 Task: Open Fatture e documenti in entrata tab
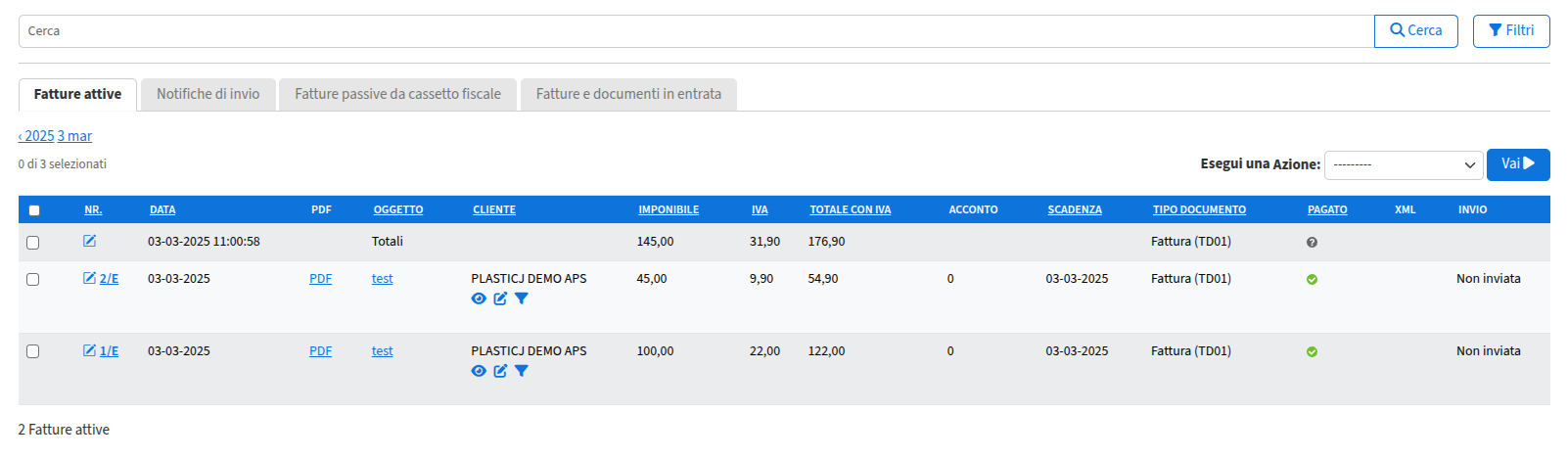pos(628,94)
